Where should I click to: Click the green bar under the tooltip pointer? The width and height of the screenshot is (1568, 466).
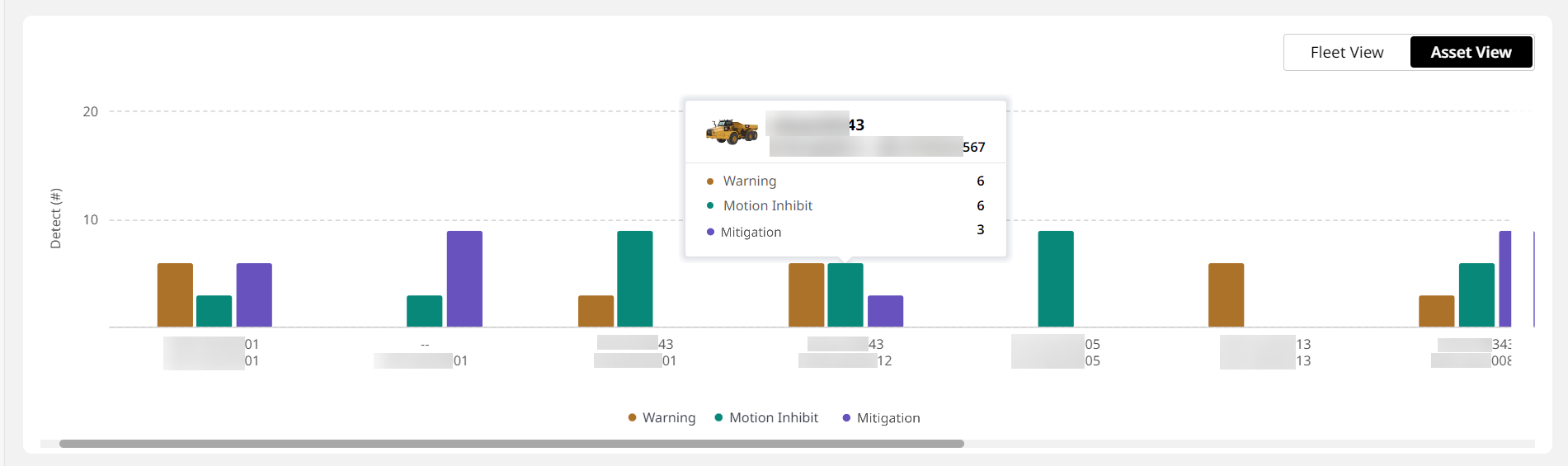[845, 295]
